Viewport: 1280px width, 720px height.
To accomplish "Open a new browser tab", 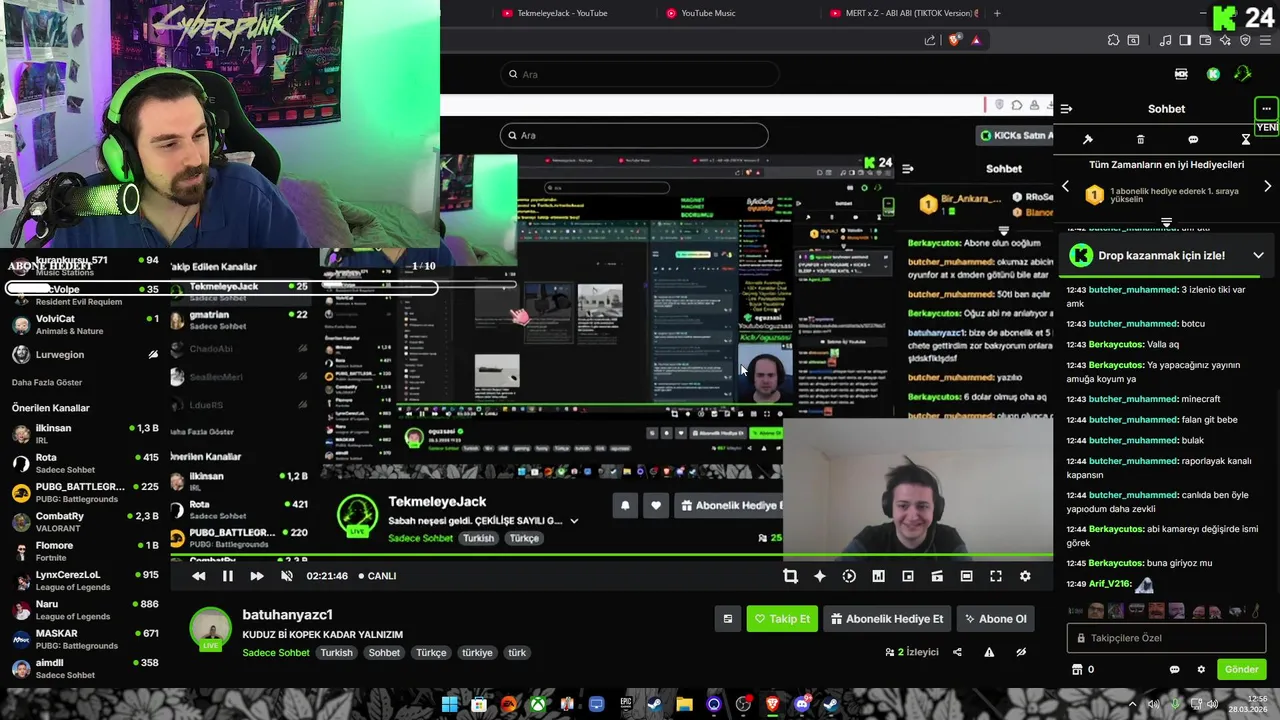I will pyautogui.click(x=997, y=13).
